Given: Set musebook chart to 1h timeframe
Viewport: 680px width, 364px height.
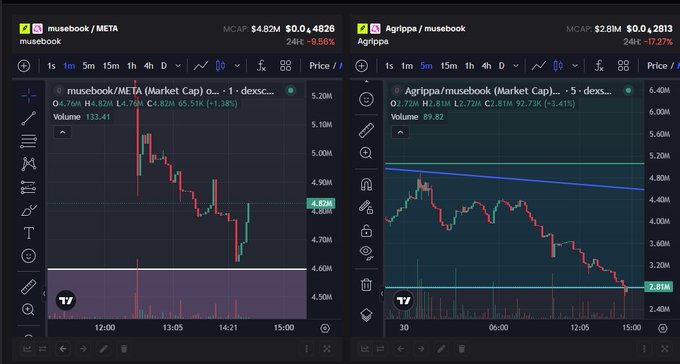Looking at the screenshot, I should click(131, 66).
